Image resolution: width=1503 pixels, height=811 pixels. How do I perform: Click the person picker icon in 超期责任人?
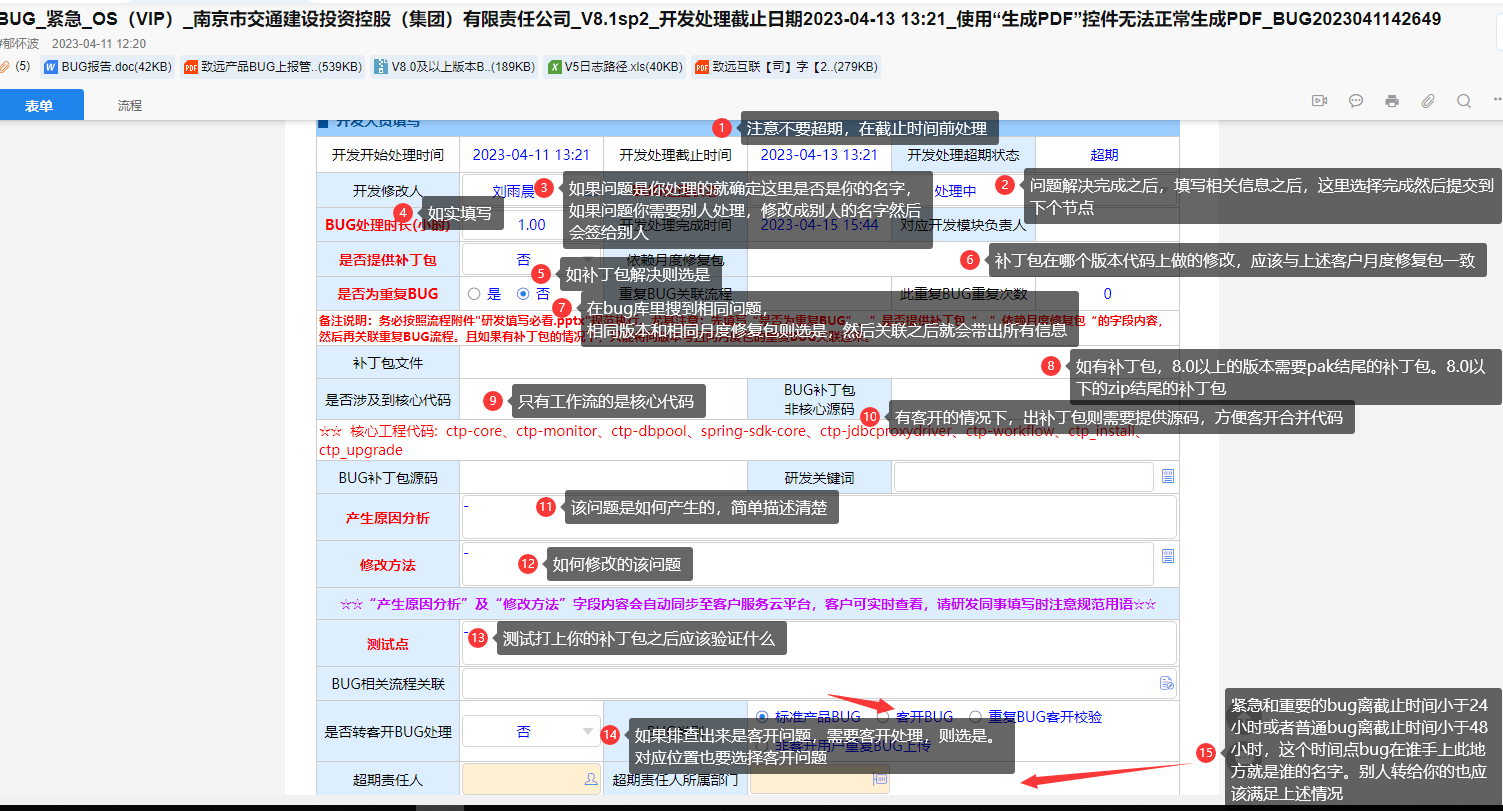(591, 778)
